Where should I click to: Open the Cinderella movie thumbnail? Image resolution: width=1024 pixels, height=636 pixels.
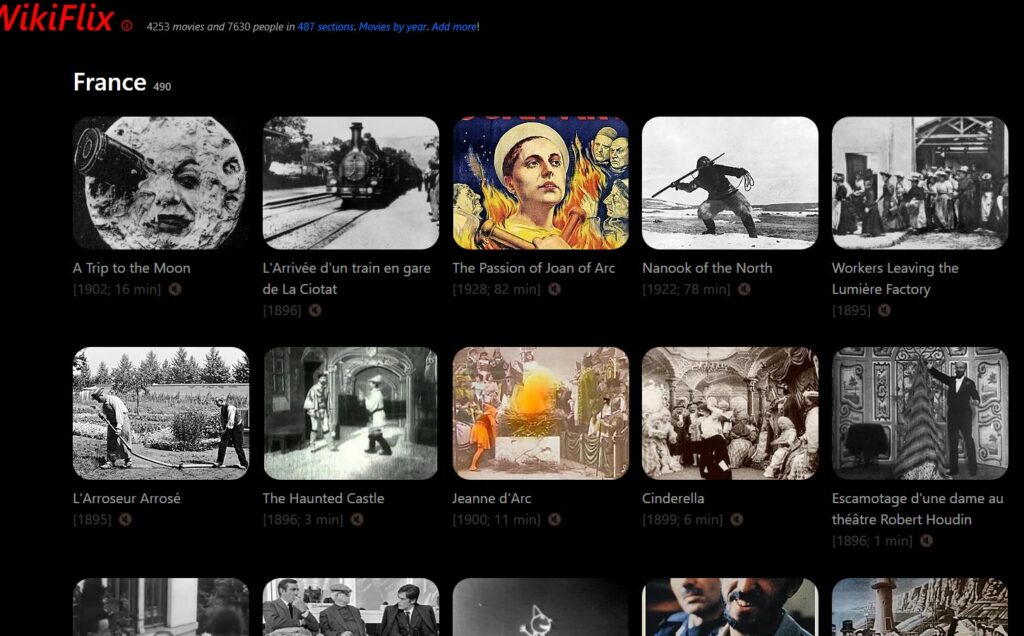pyautogui.click(x=730, y=412)
